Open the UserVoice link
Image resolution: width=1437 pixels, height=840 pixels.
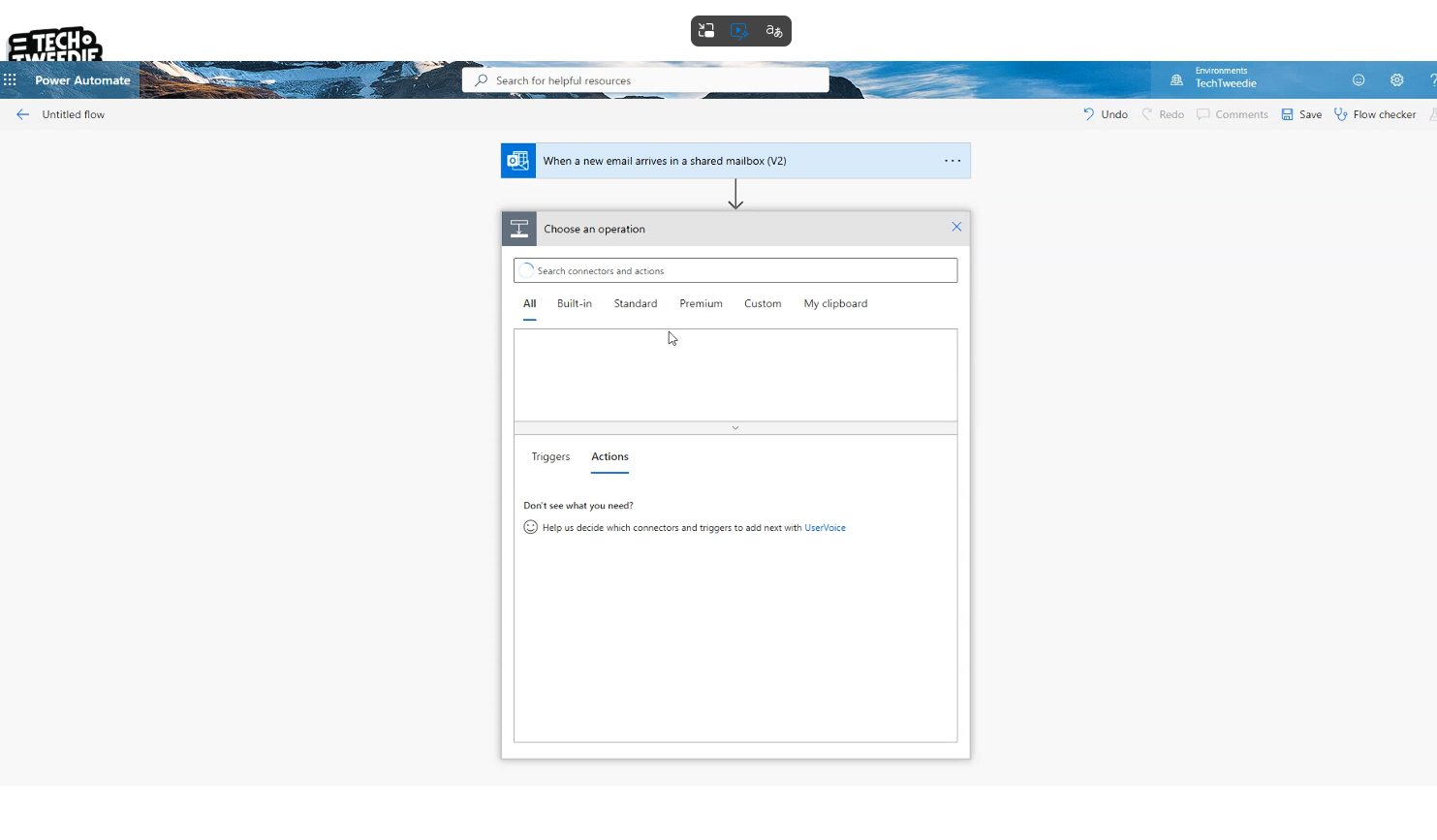point(825,528)
